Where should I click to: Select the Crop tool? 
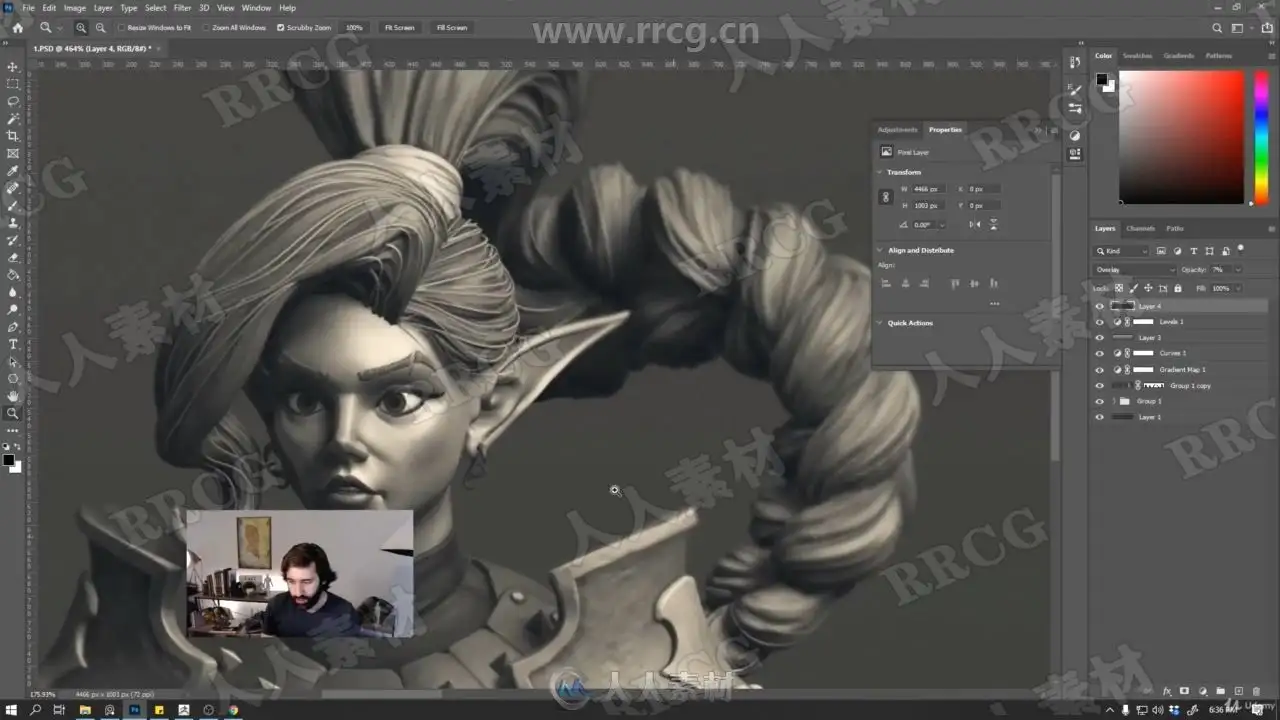click(x=13, y=136)
